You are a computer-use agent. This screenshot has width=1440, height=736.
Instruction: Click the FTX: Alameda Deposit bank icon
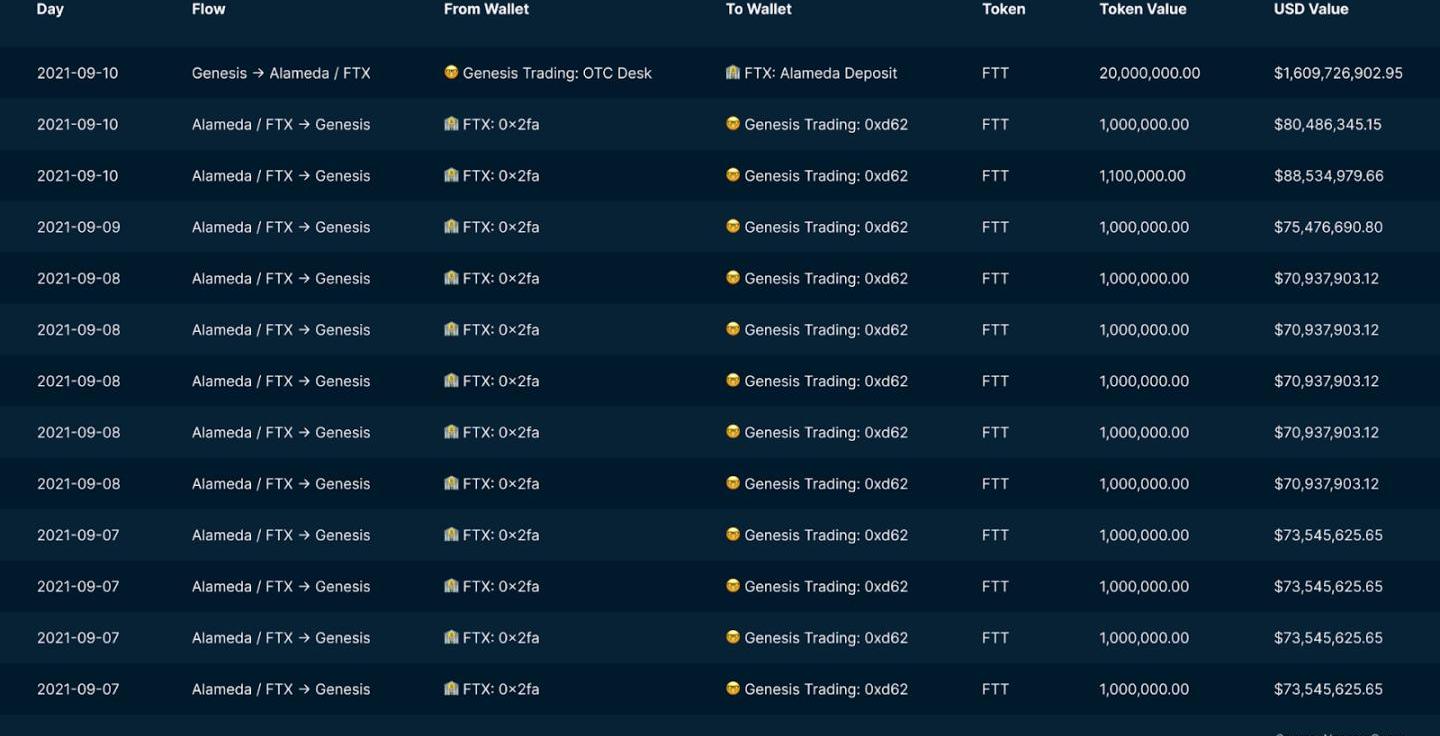click(x=733, y=72)
